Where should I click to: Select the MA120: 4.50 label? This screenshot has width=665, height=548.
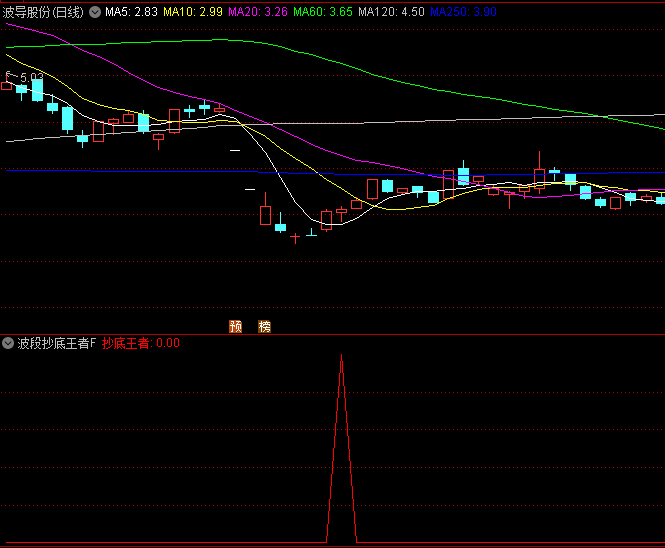coord(391,12)
